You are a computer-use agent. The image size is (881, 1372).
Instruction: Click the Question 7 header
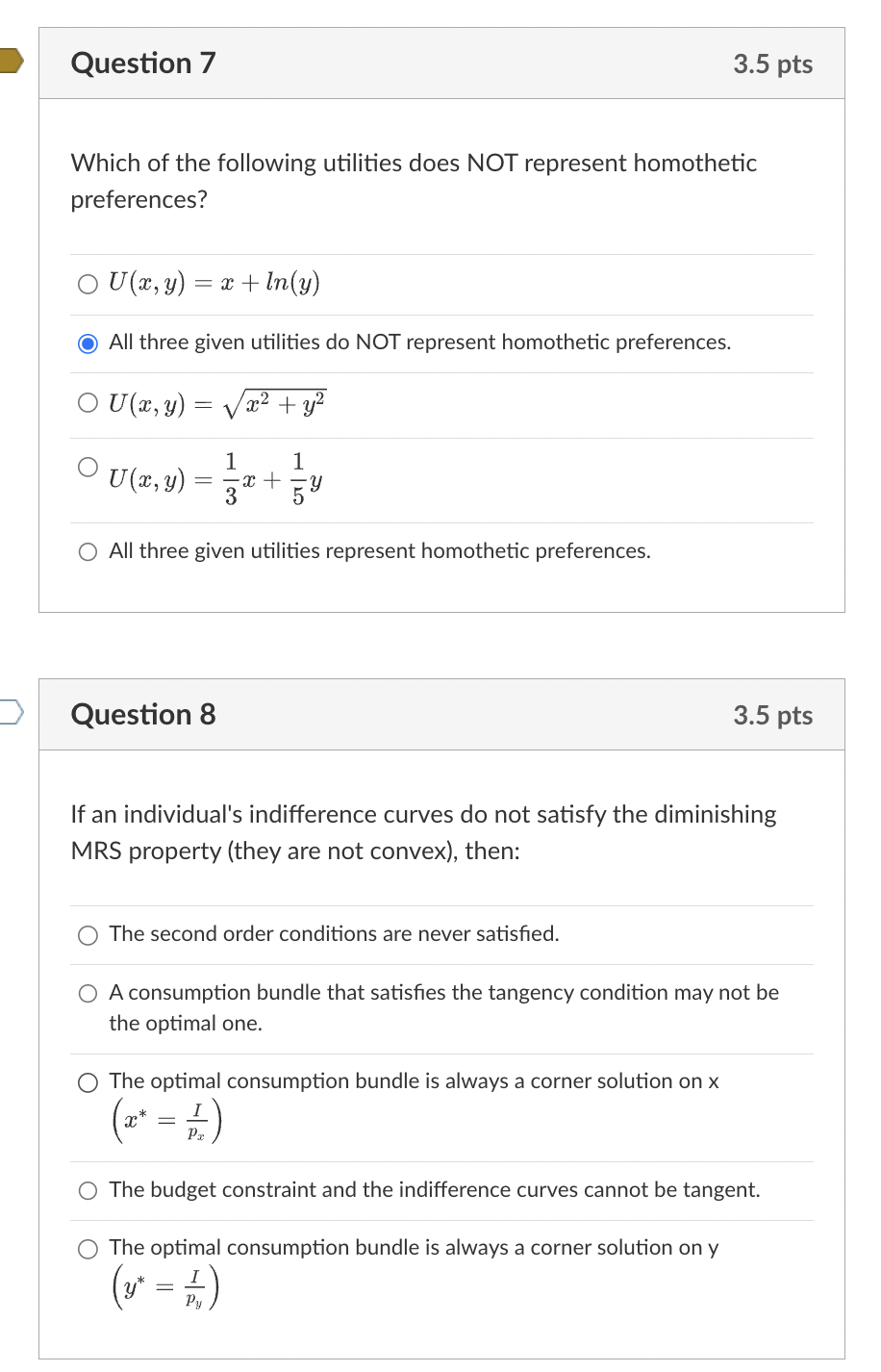[142, 63]
